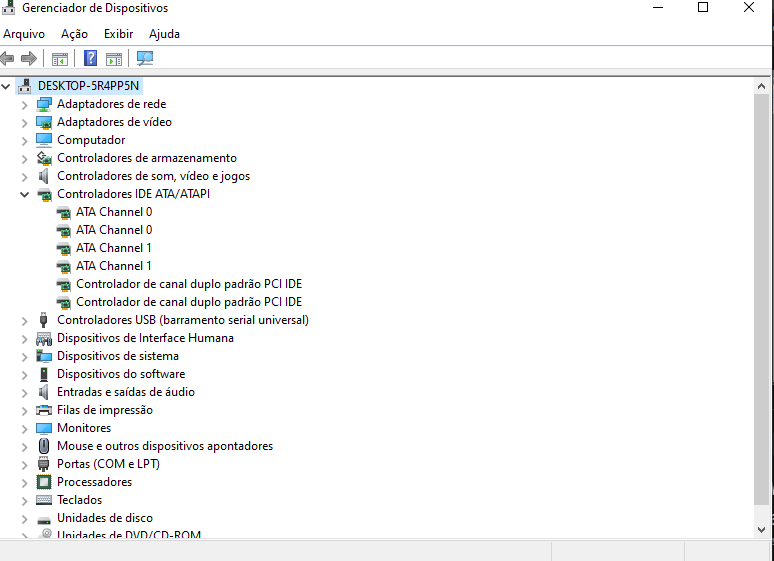
Task: Select Dispositivos de Interface Humana label
Action: click(146, 338)
